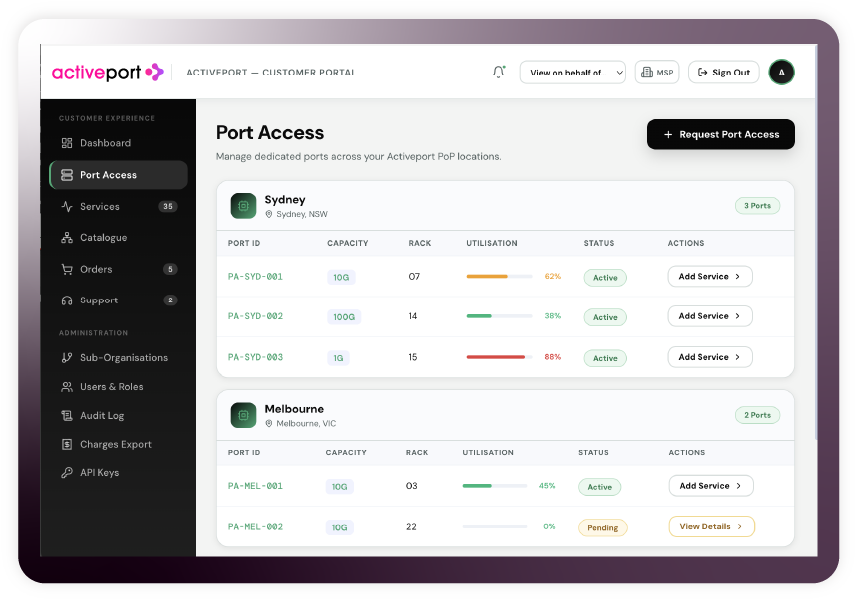Screen dimensions: 858x602
Task: Open port PA-MEL-002
Action: [x=255, y=527]
